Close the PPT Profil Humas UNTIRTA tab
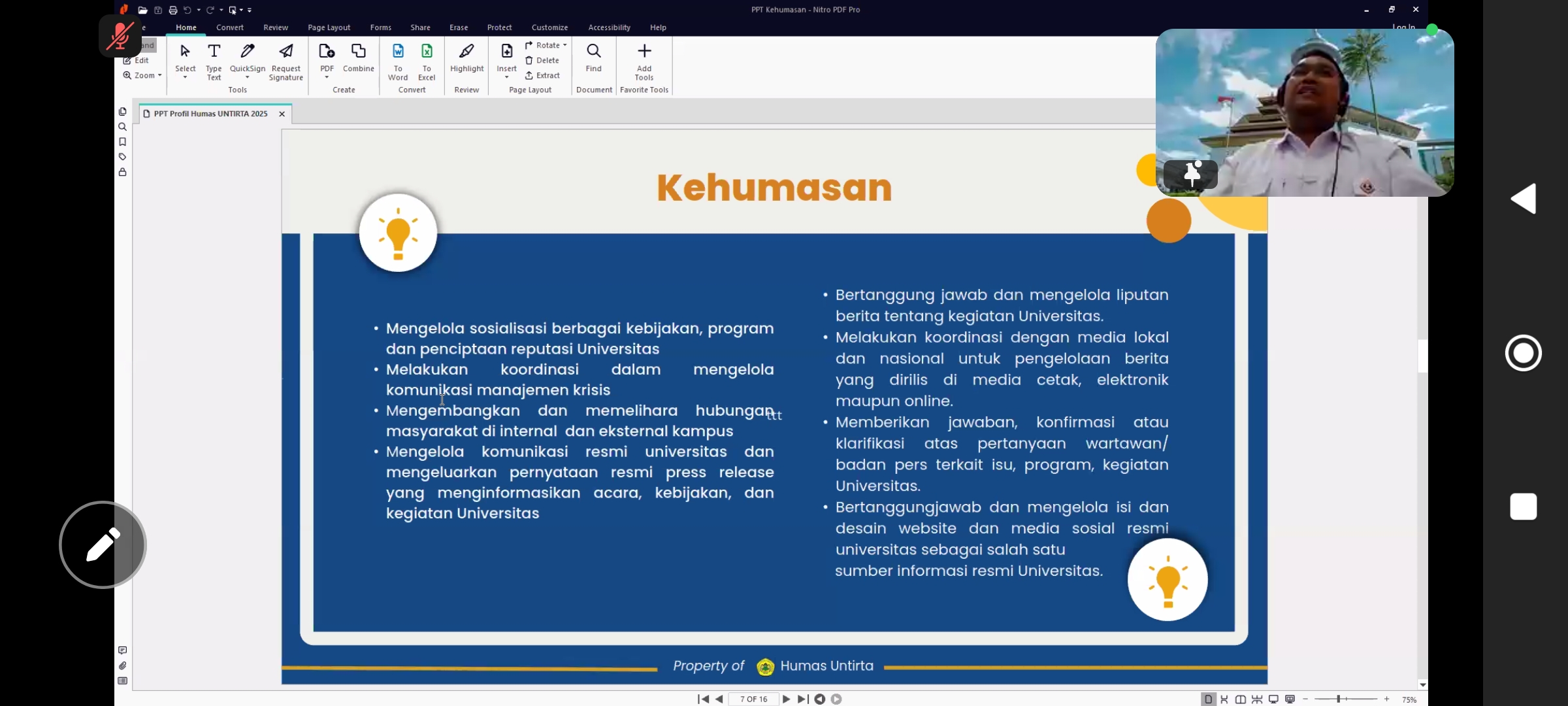The width and height of the screenshot is (1568, 706). pyautogui.click(x=282, y=114)
